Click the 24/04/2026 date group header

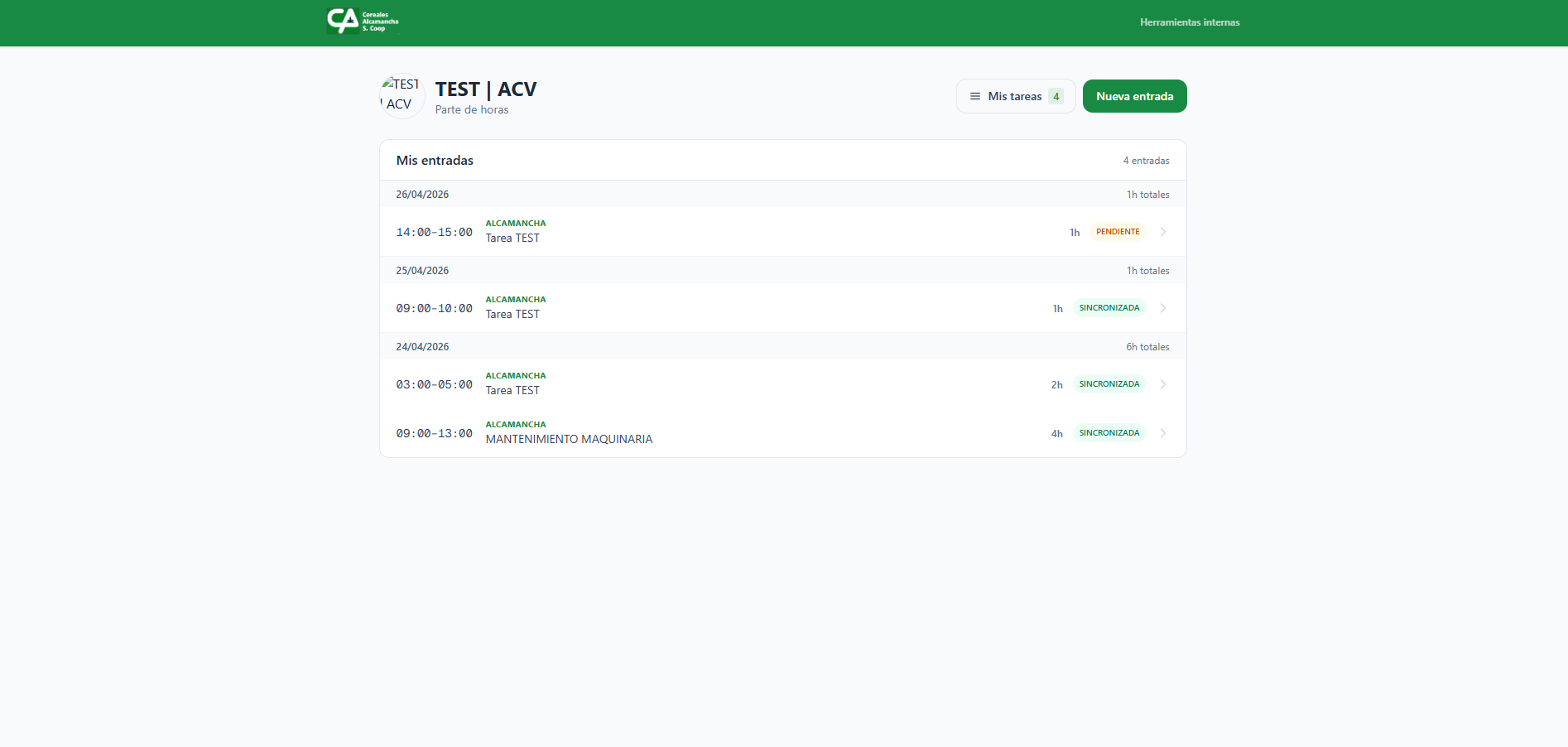point(422,347)
